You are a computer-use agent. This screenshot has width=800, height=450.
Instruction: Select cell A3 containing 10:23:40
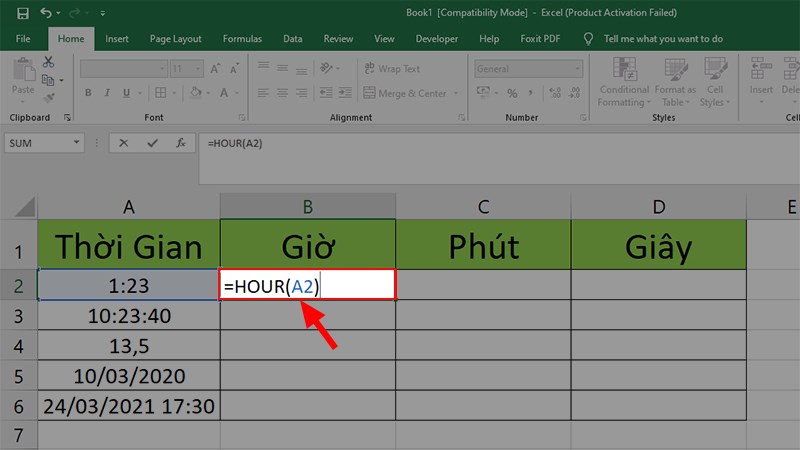(129, 315)
